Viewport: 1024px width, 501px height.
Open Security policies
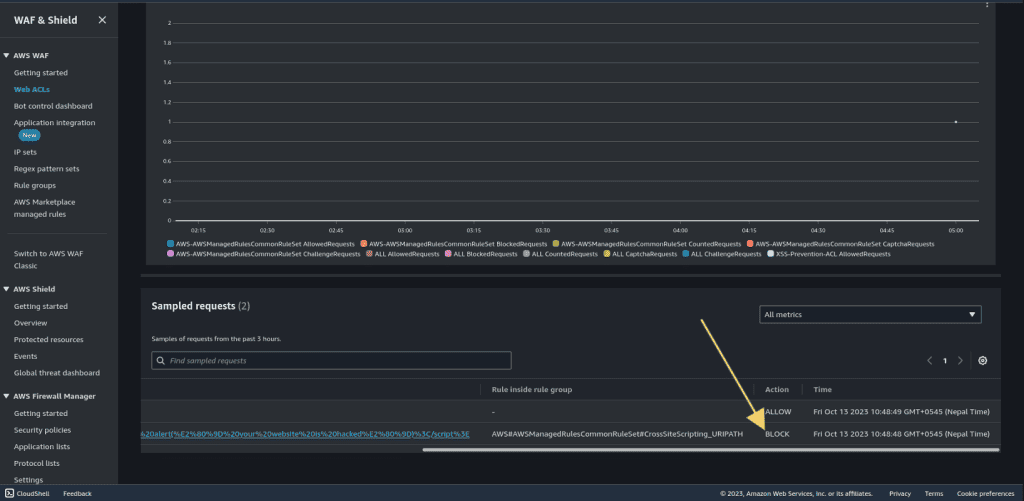(x=42, y=430)
